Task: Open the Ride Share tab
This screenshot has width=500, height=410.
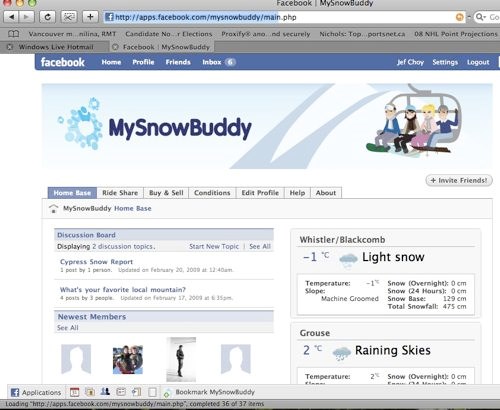Action: click(120, 193)
